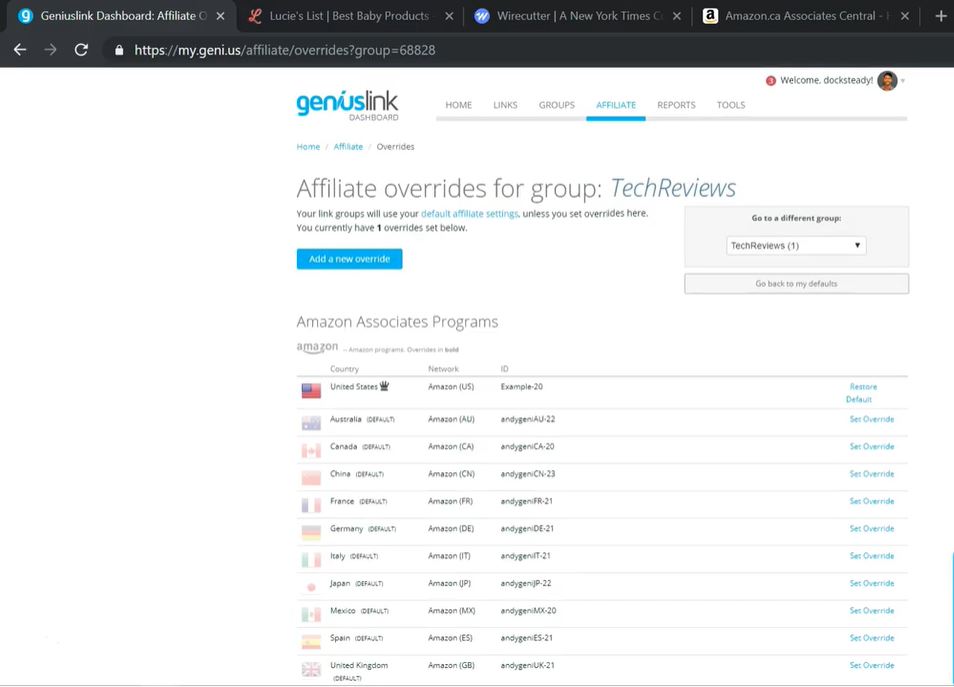
Task: Open the TechReviews (1) group dropdown
Action: tap(796, 246)
